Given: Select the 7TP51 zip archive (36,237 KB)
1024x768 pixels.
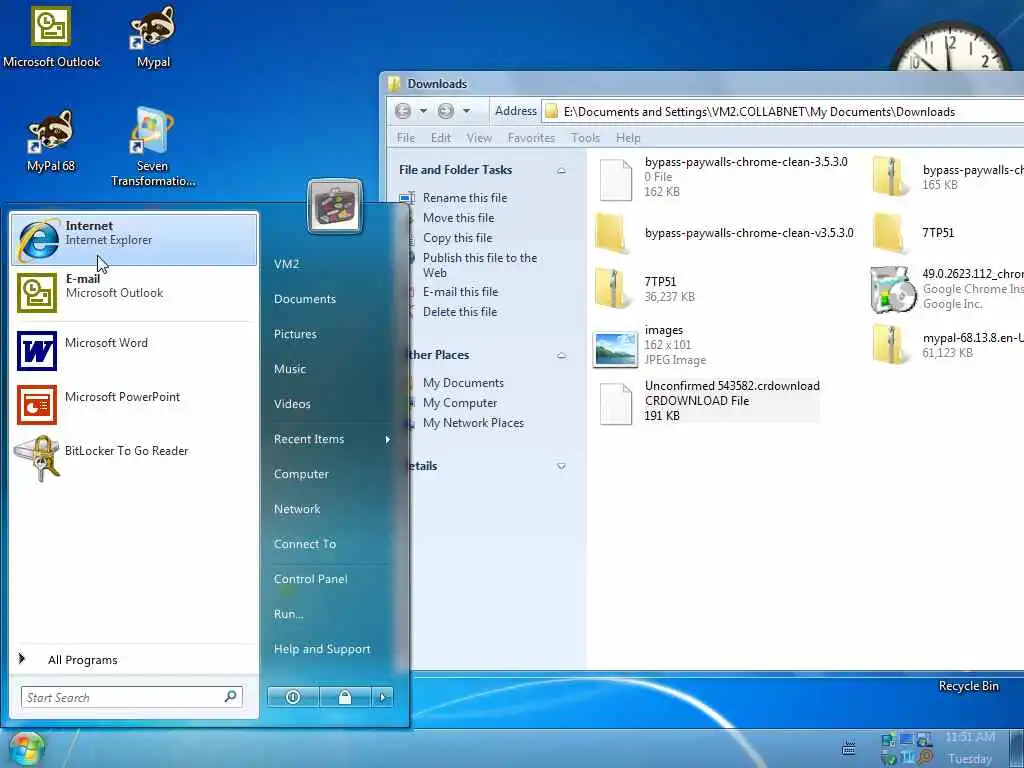Looking at the screenshot, I should [613, 288].
